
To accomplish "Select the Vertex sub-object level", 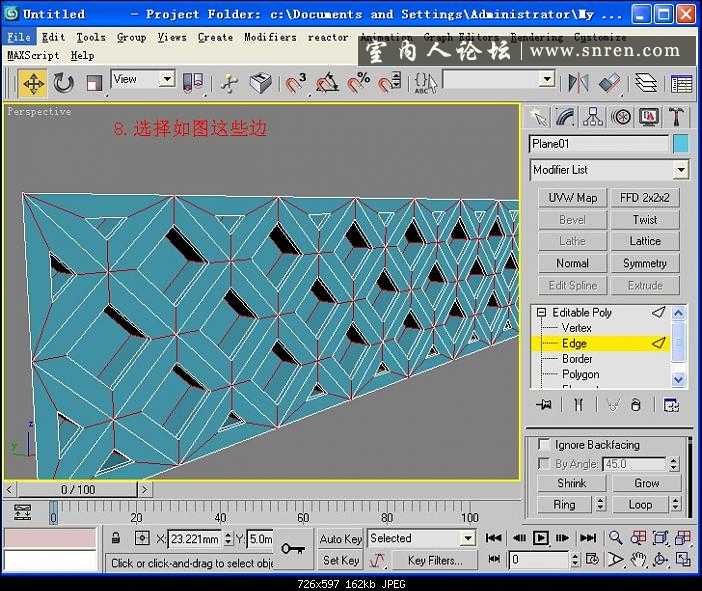I will point(577,328).
